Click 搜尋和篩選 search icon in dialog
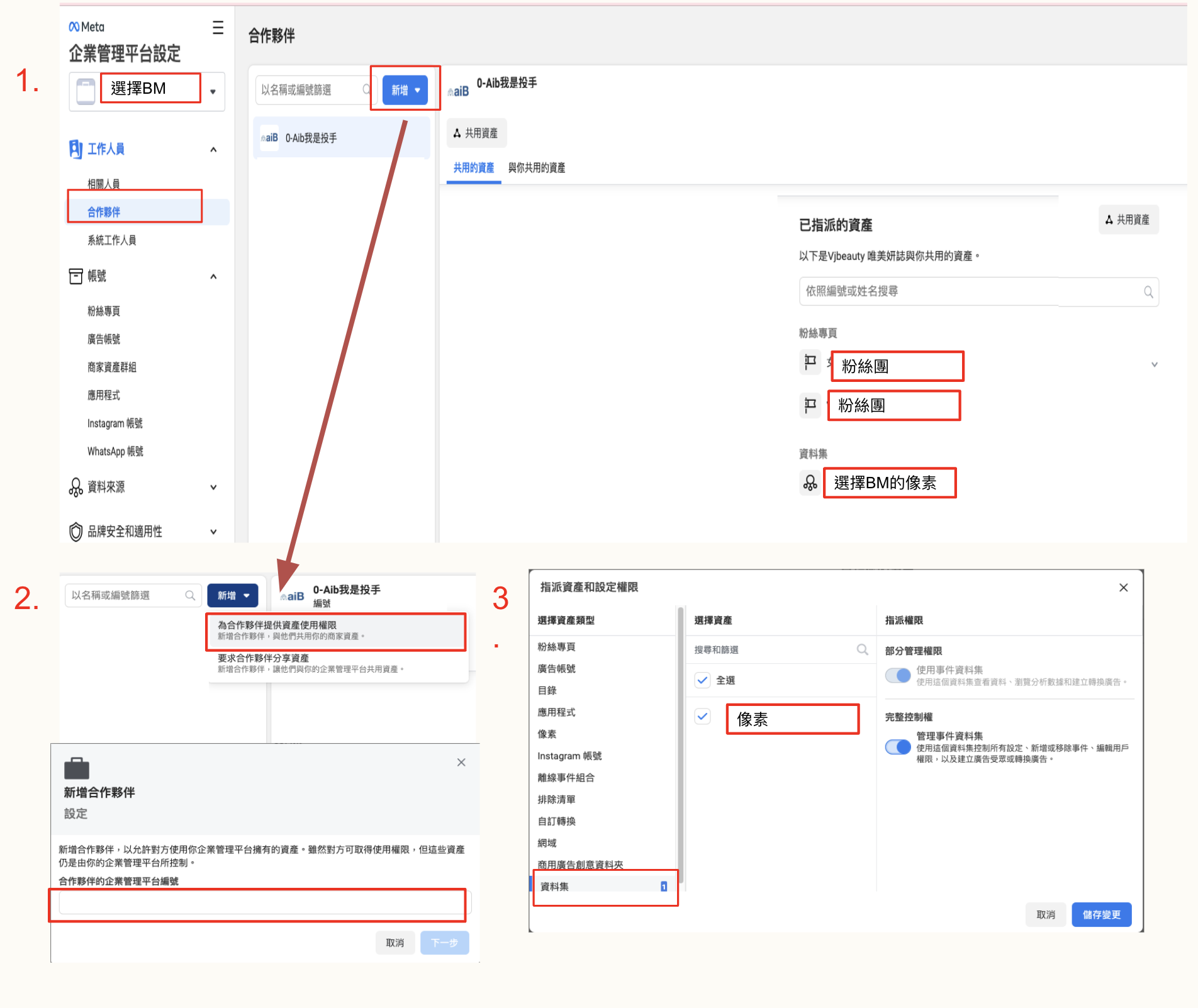 tap(862, 649)
